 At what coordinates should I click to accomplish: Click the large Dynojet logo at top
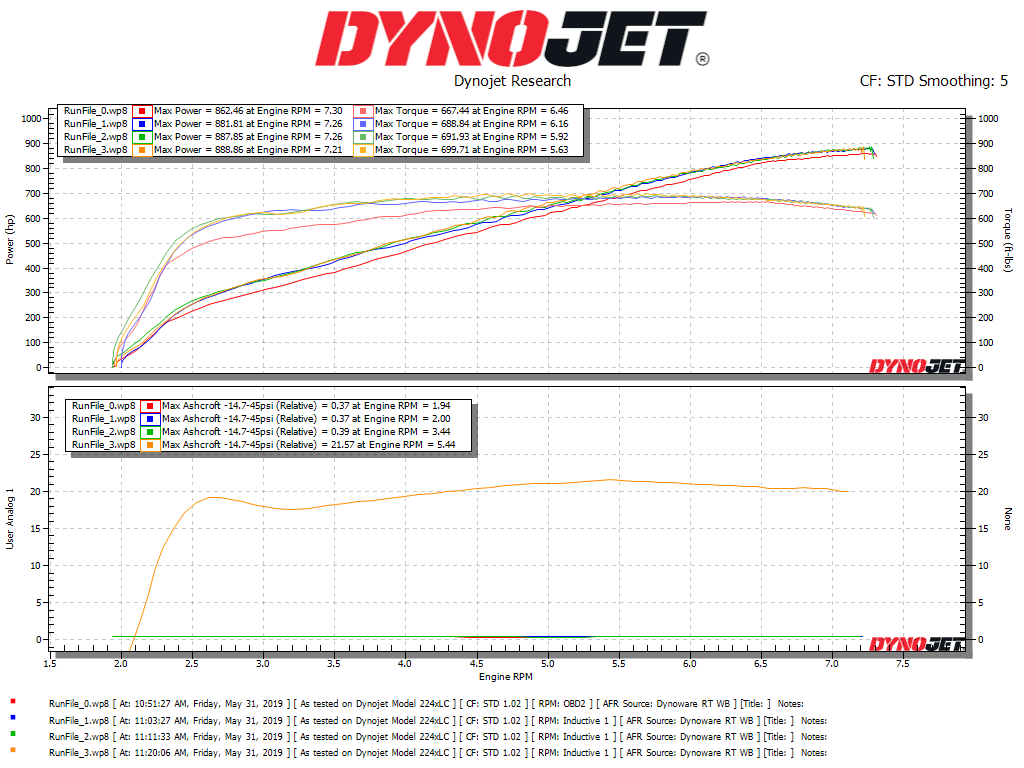click(x=512, y=38)
